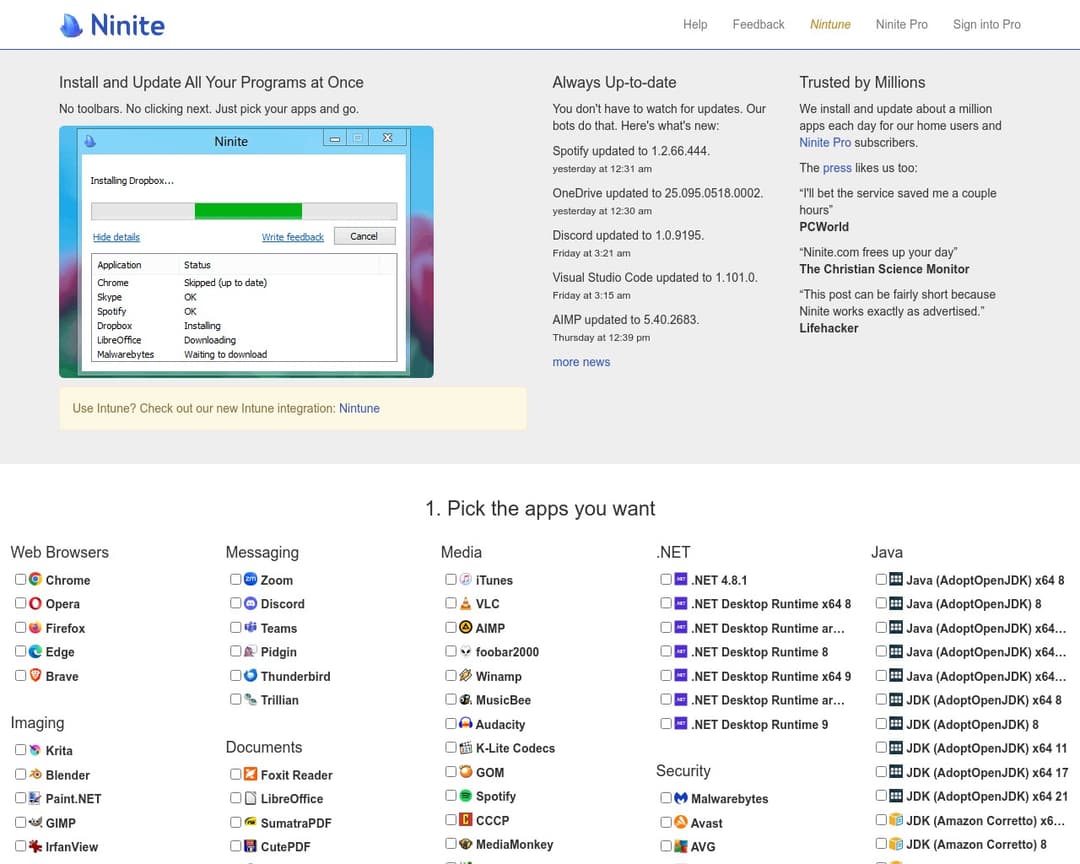Click the Avast app icon
1080x864 pixels.
click(681, 822)
